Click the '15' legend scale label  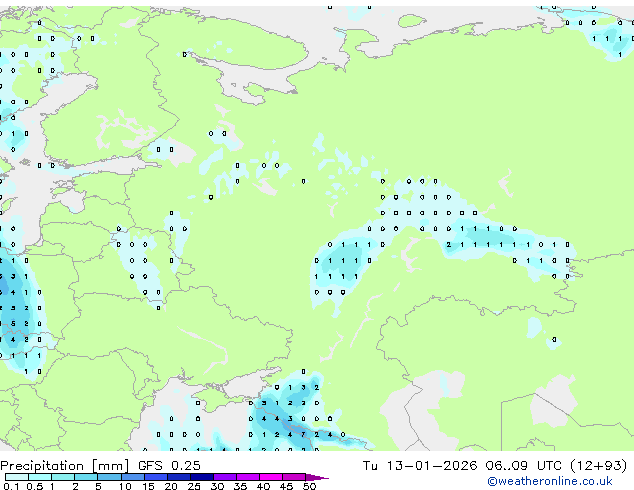click(x=148, y=486)
